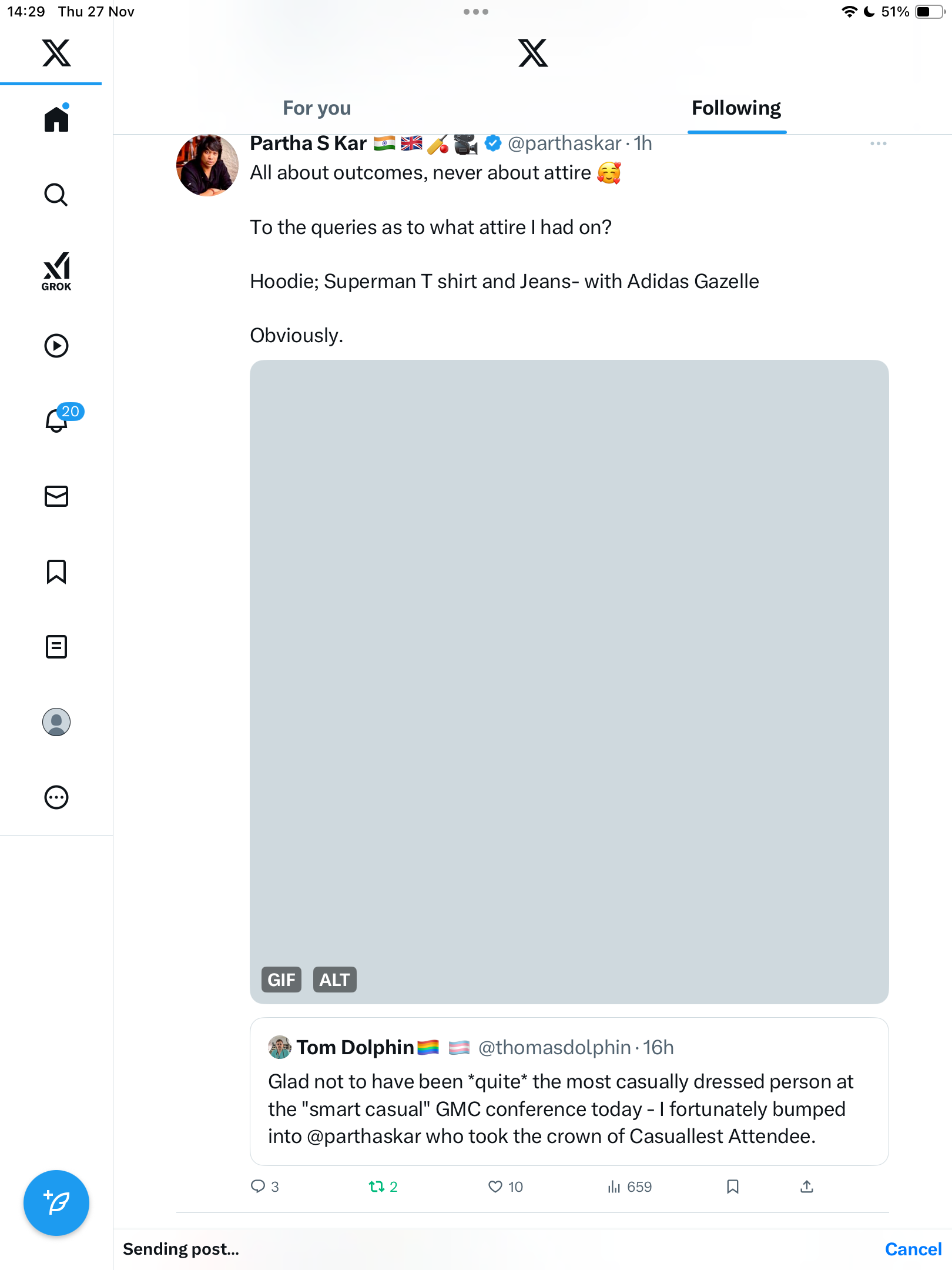The height and width of the screenshot is (1270, 952).
Task: Open notifications bell with 20 badge
Action: click(58, 420)
